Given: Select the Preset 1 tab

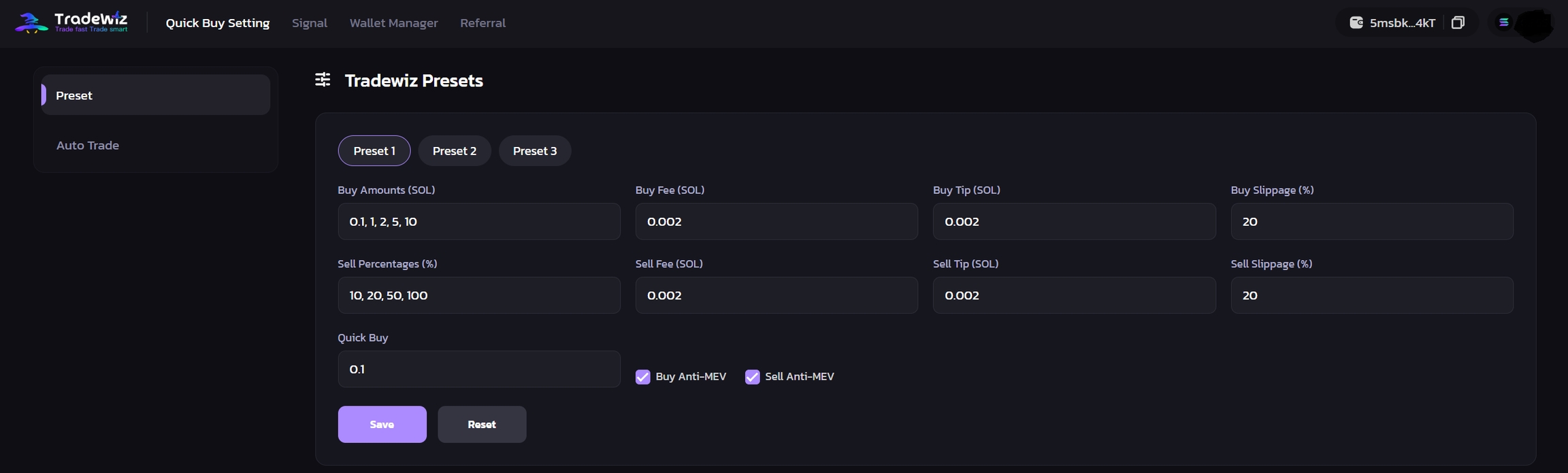Looking at the screenshot, I should pos(374,151).
